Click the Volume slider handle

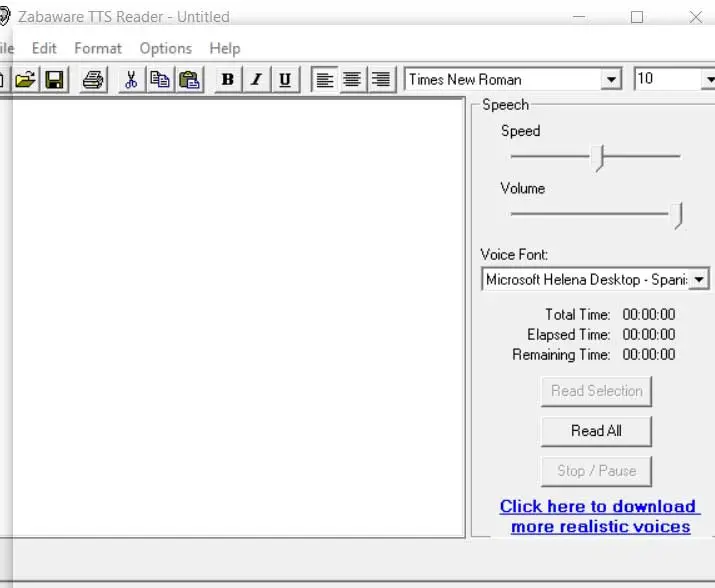point(677,216)
